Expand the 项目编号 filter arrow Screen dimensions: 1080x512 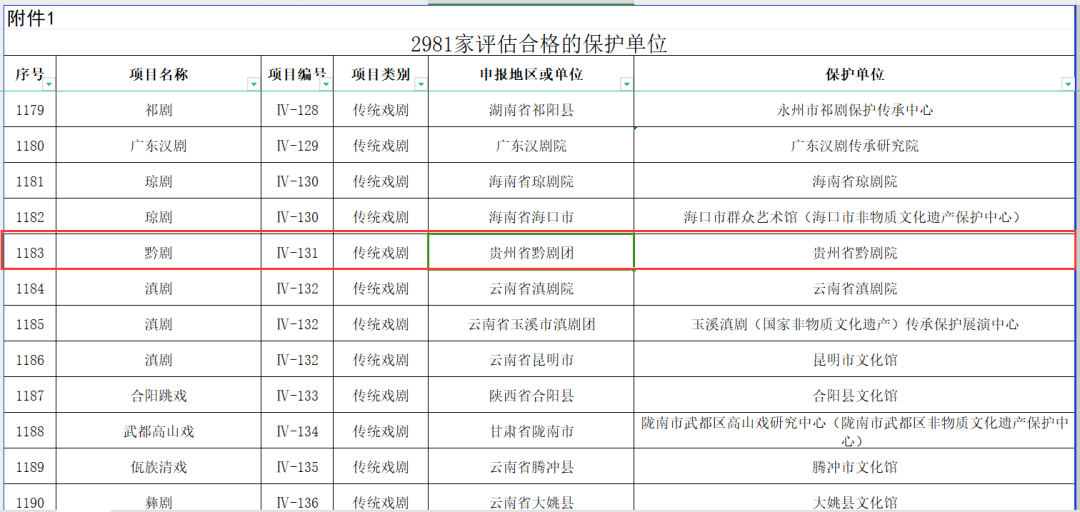pos(326,85)
